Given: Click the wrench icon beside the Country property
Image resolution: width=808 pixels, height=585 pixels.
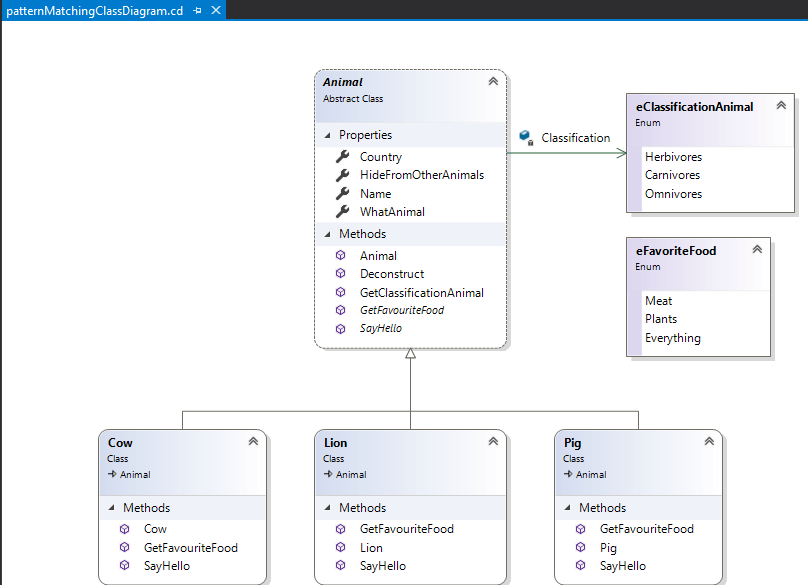Looking at the screenshot, I should (x=341, y=157).
